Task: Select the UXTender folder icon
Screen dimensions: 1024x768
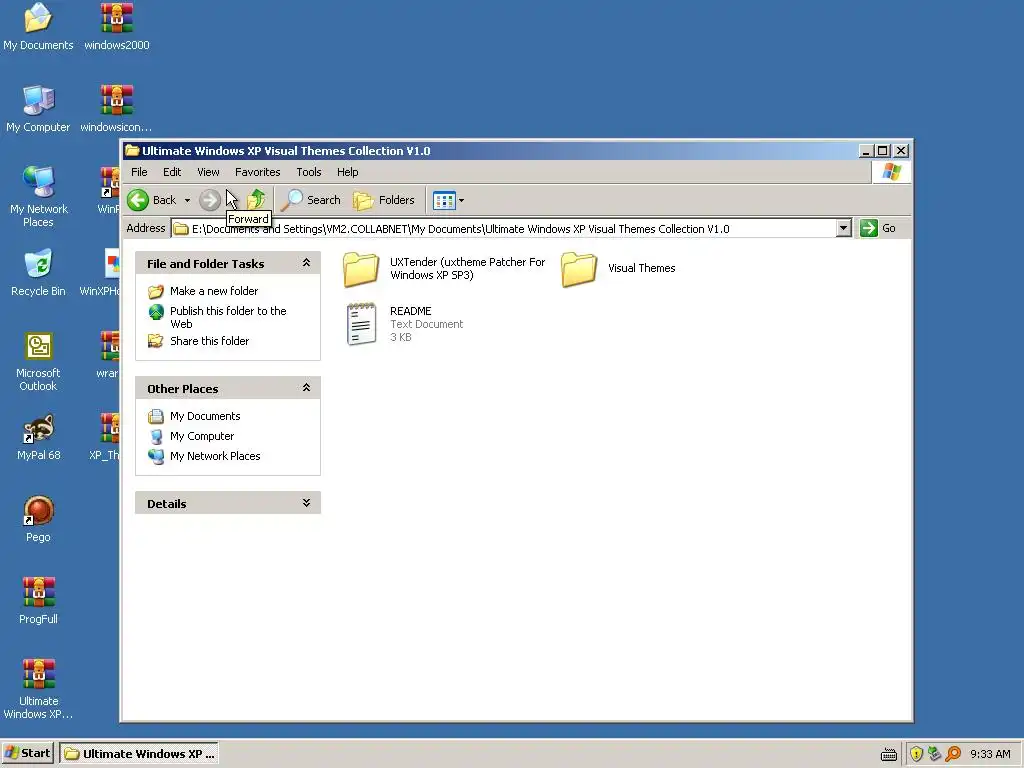Action: pyautogui.click(x=360, y=269)
